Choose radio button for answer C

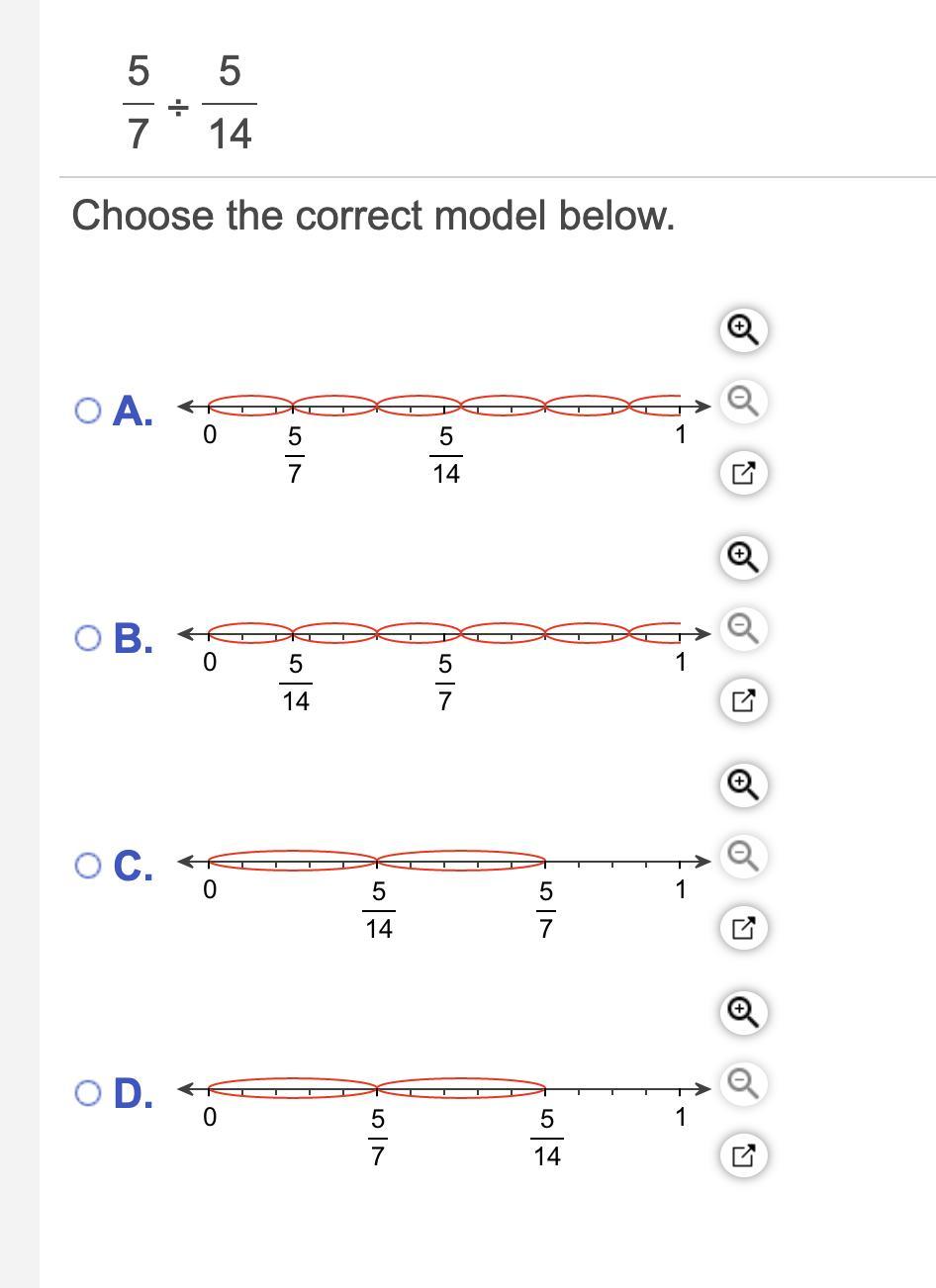tap(87, 866)
